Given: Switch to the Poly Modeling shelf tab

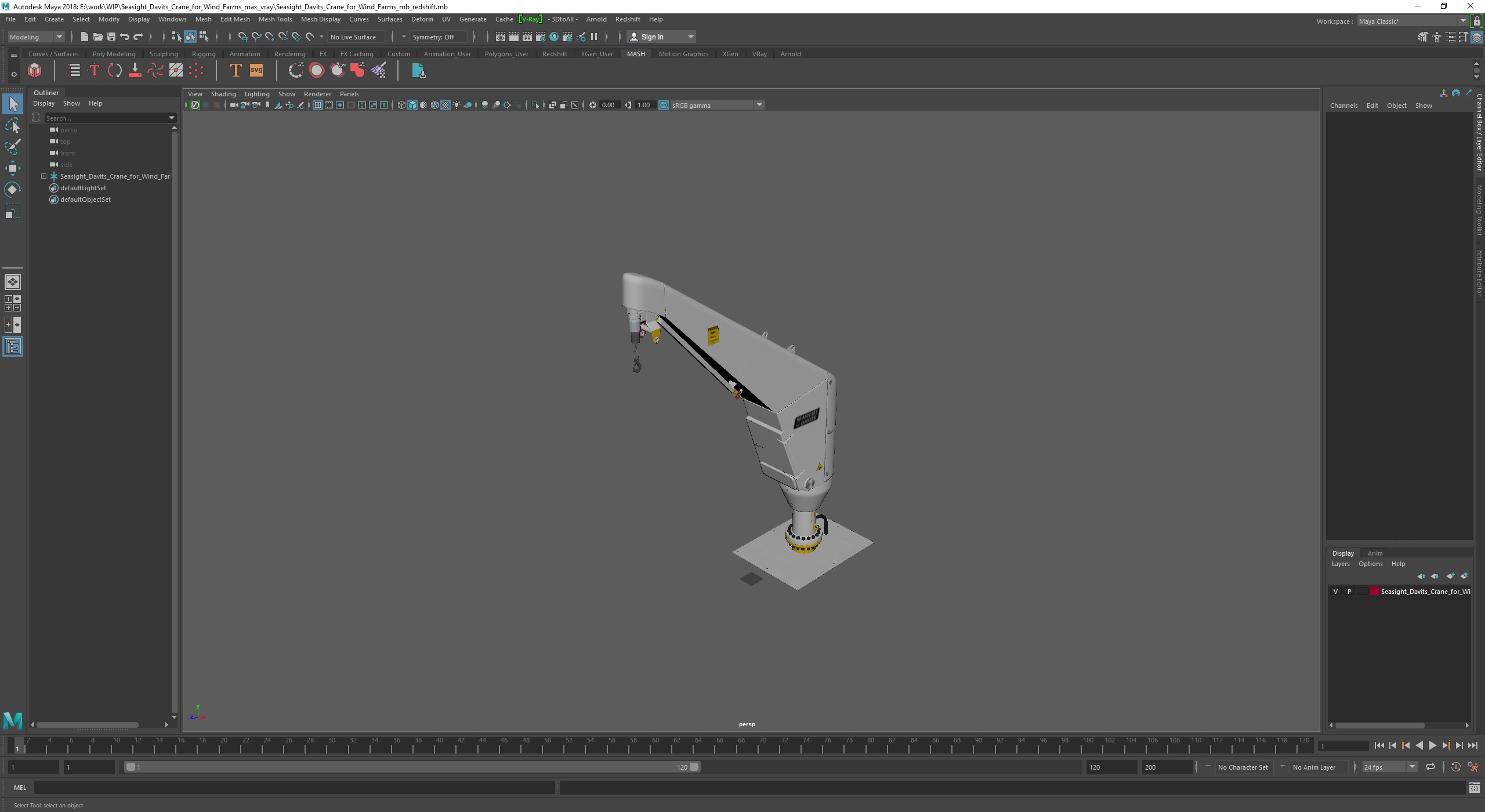Looking at the screenshot, I should [x=114, y=54].
